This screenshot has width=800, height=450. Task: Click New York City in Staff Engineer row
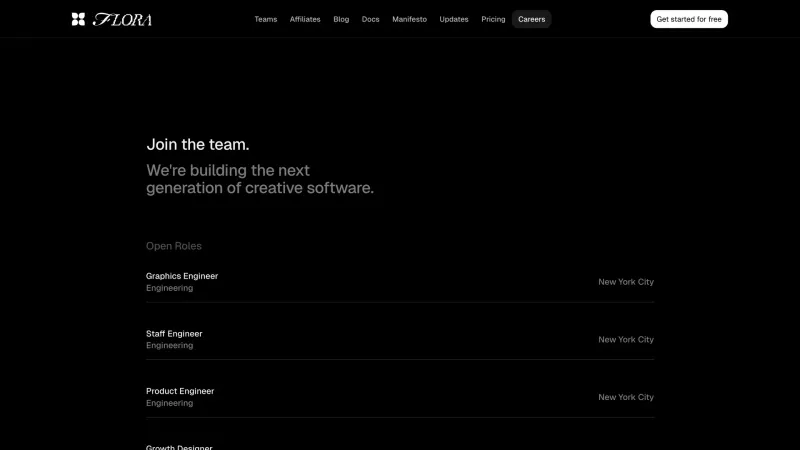click(626, 340)
